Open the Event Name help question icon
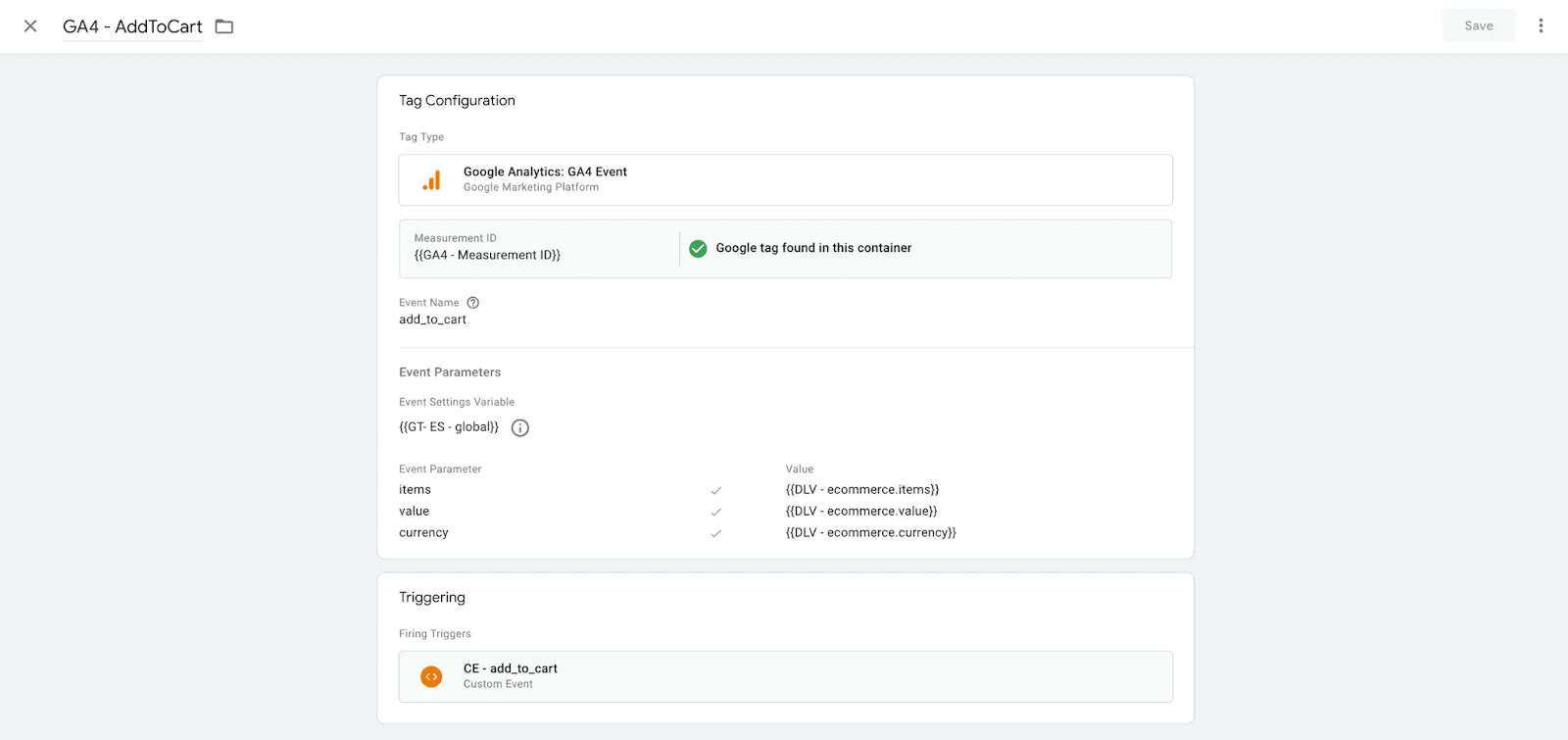Viewport: 1568px width, 740px height. coord(473,303)
